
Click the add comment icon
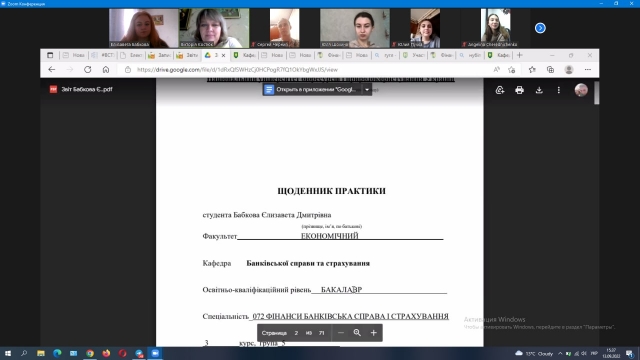pyautogui.click(x=500, y=90)
